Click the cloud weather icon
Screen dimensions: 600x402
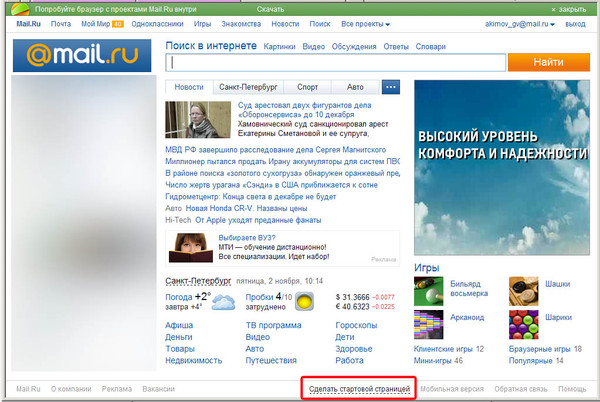(x=223, y=302)
